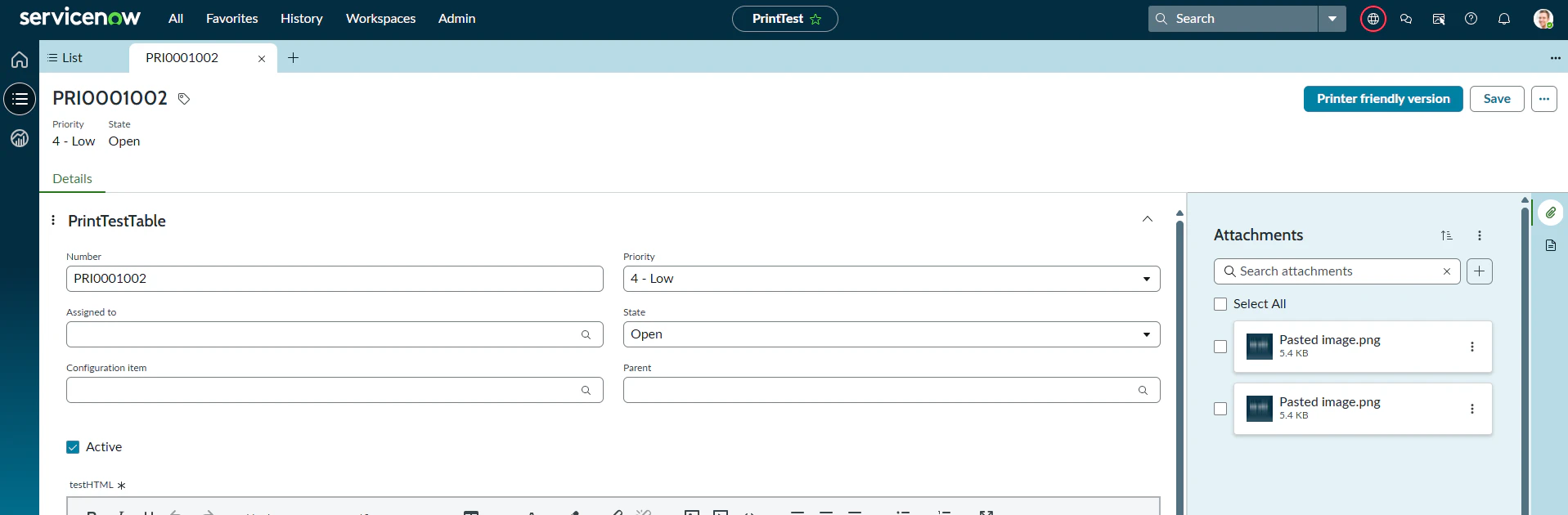The width and height of the screenshot is (1568, 515).
Task: Click the PrintTest application pill
Action: (x=785, y=19)
